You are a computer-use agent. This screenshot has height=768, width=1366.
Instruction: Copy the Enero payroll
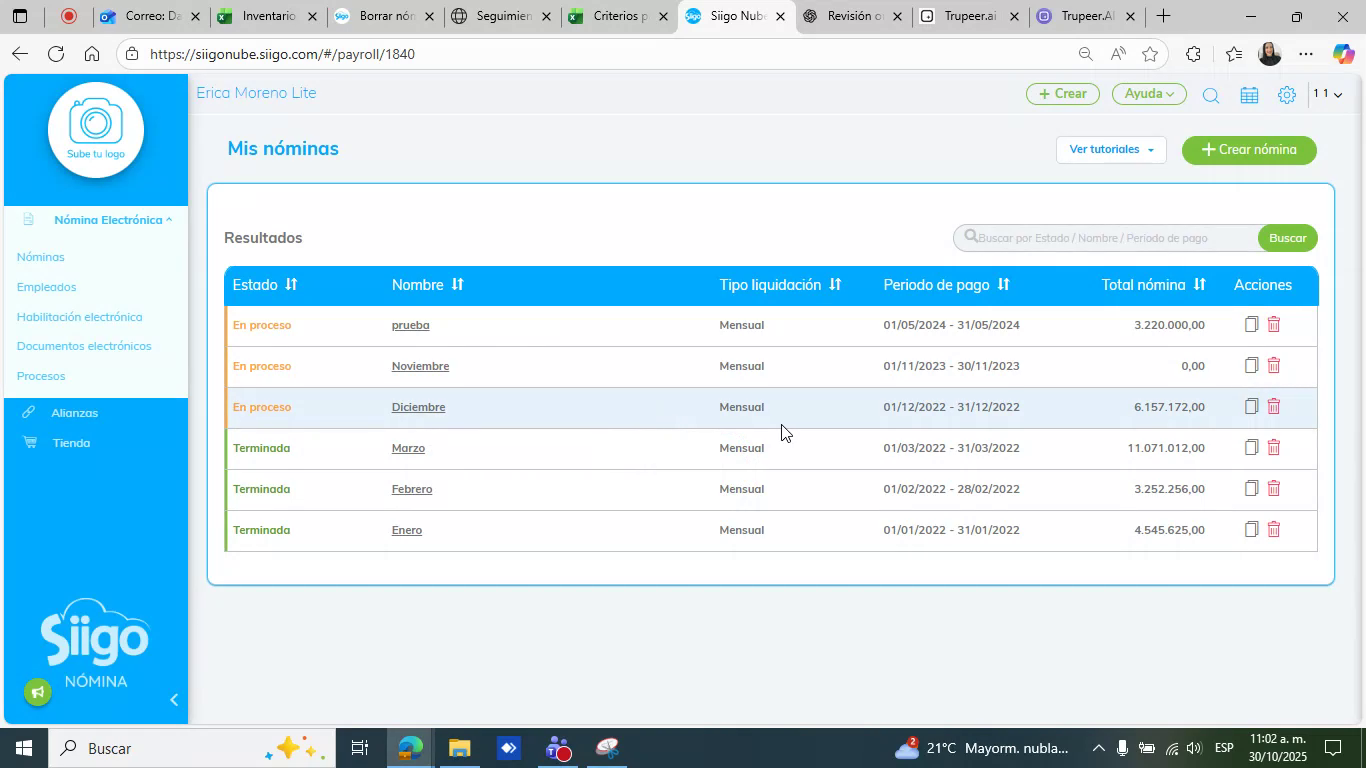pos(1251,529)
